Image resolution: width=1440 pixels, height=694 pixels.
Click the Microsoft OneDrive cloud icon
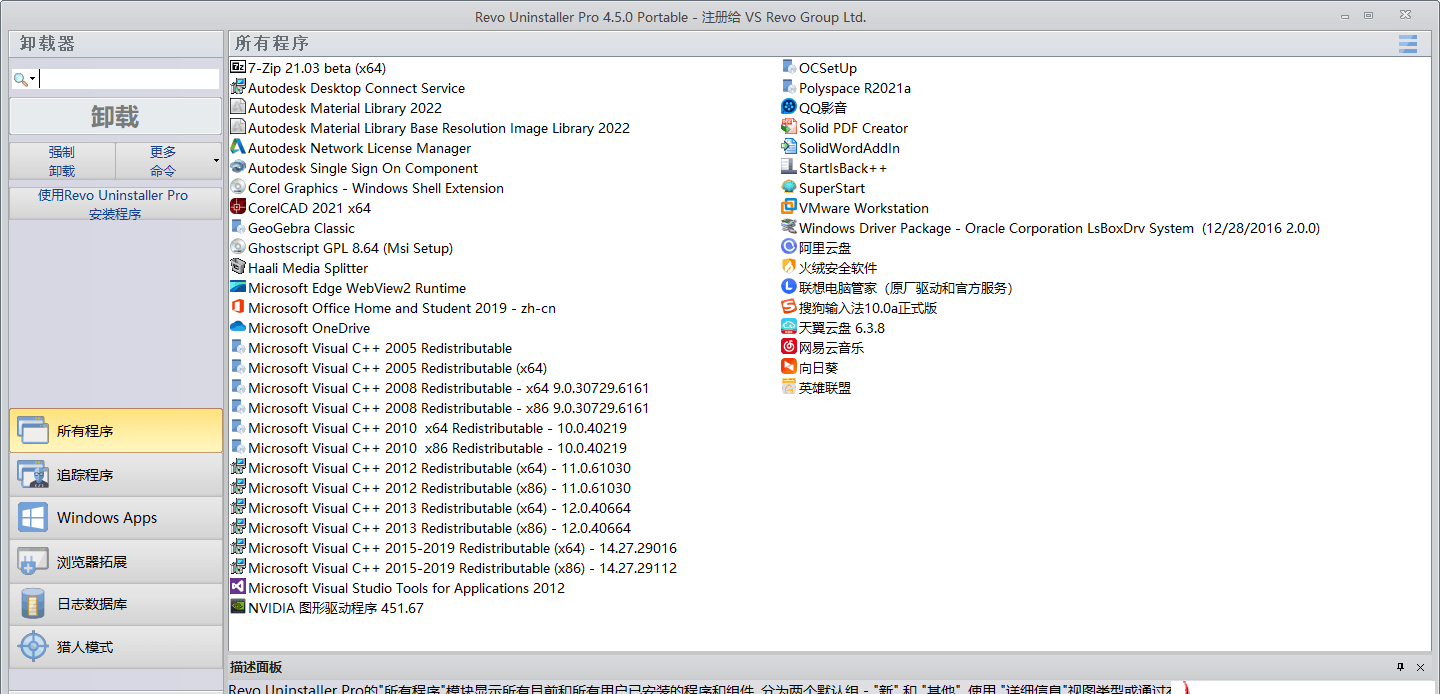click(238, 328)
